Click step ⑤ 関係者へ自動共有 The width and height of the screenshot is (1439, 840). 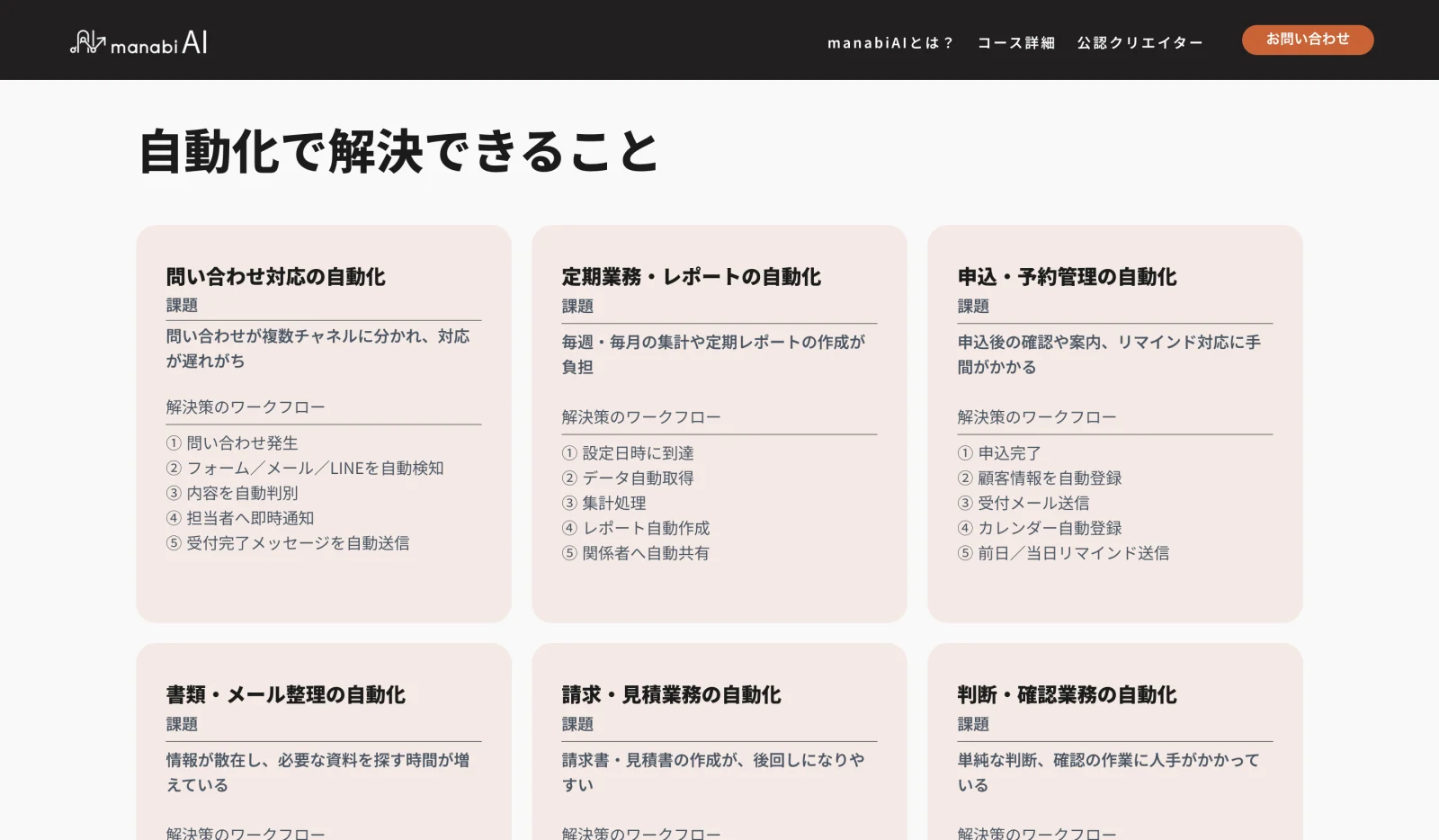pos(636,554)
